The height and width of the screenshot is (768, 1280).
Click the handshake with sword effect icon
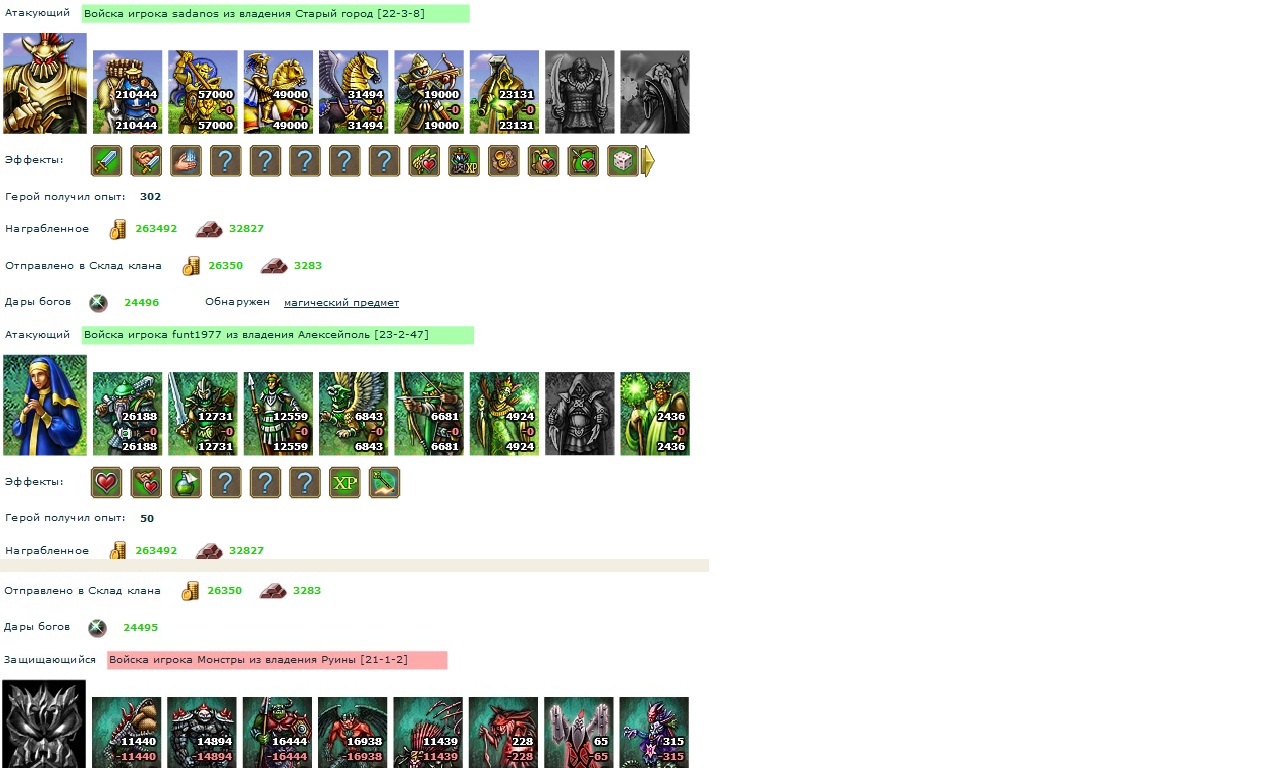(146, 161)
